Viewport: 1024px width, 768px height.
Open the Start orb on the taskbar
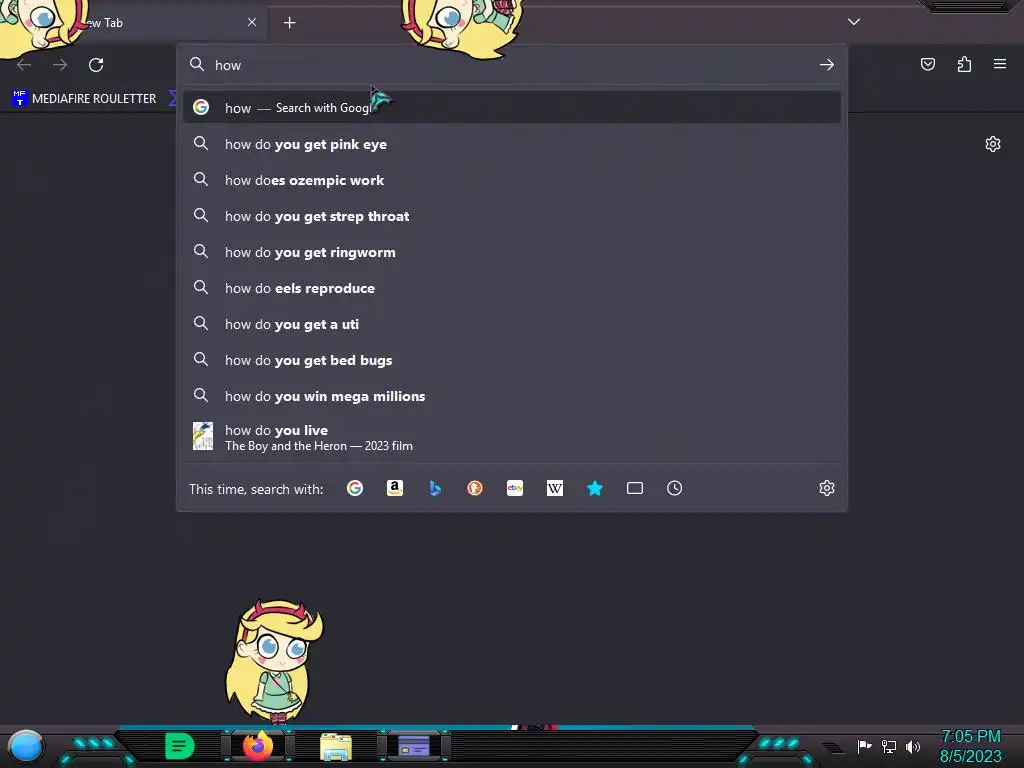coord(26,746)
